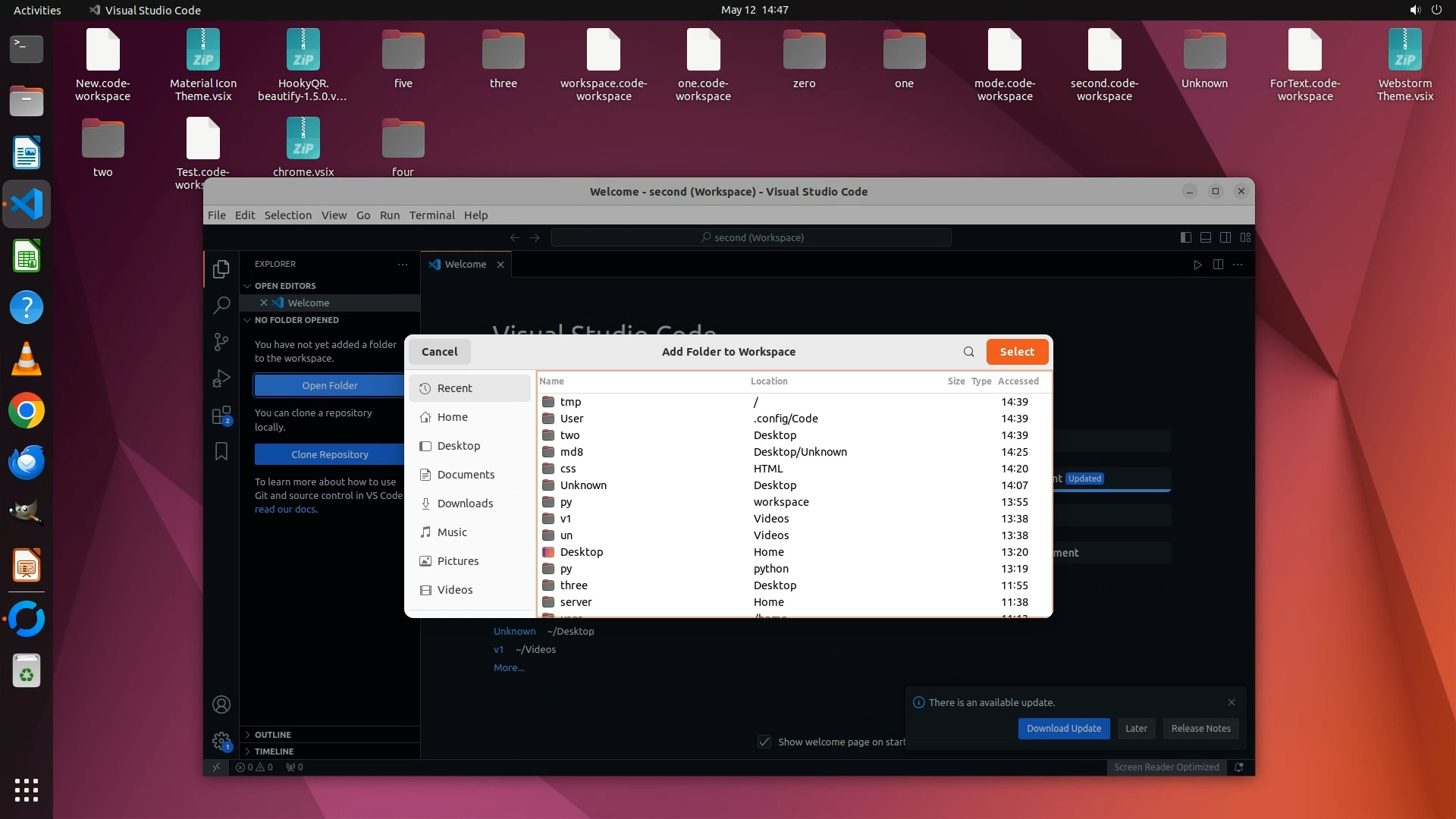Screen dimensions: 1456x819
Task: Open the Manage gear icon
Action: (221, 741)
